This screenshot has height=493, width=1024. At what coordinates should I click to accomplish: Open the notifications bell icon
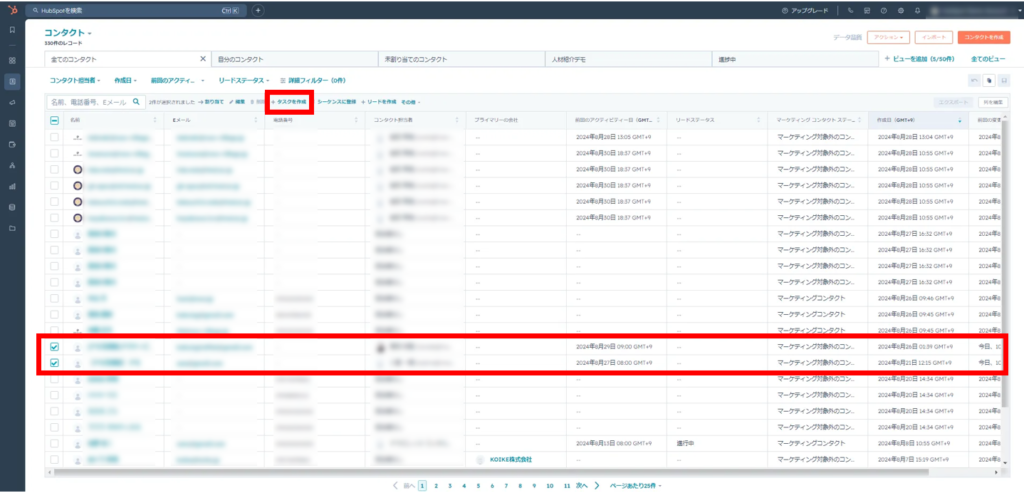click(918, 10)
